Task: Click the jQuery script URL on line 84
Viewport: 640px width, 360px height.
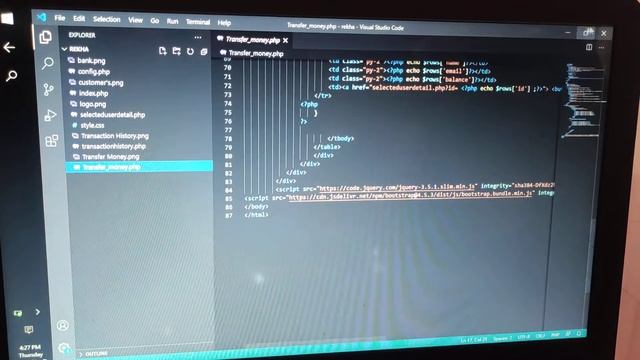Action: [397, 187]
